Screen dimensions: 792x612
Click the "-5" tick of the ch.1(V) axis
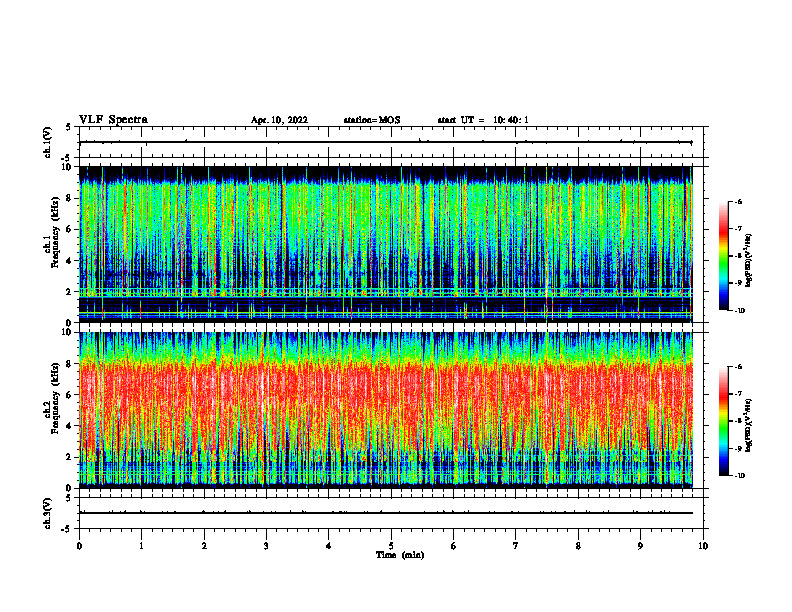(68, 158)
